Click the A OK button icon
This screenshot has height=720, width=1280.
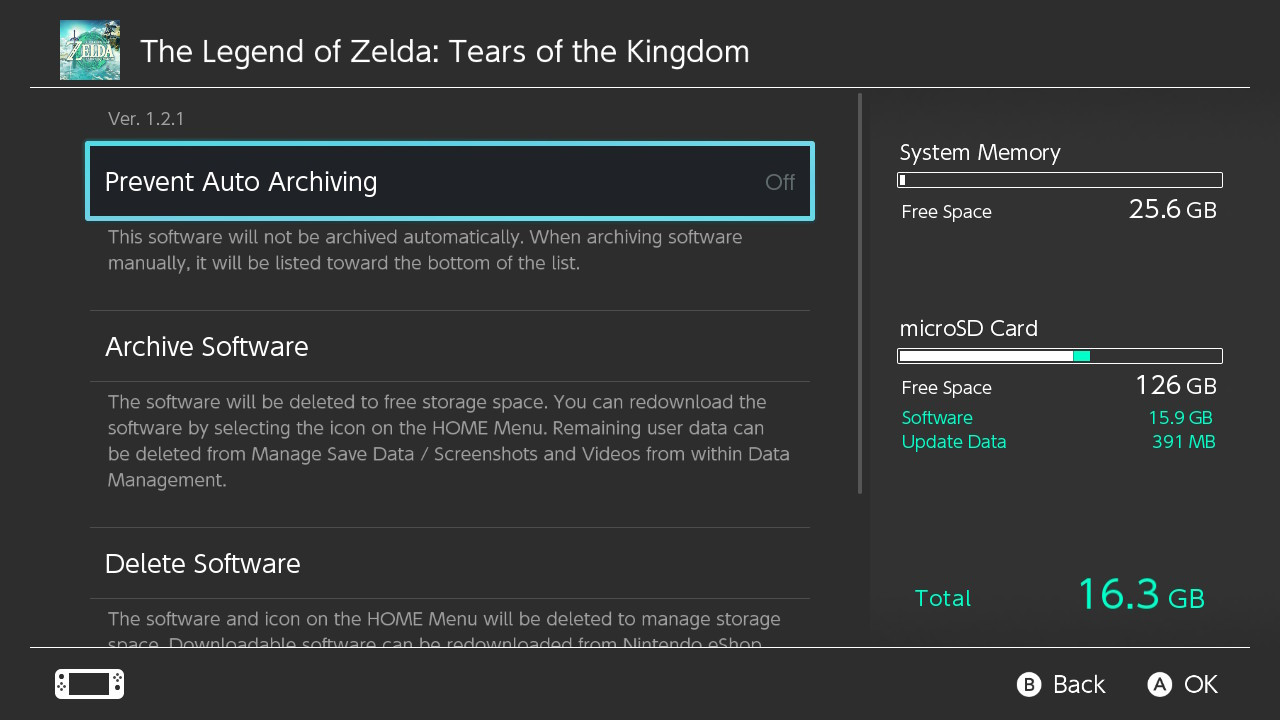[x=1159, y=684]
